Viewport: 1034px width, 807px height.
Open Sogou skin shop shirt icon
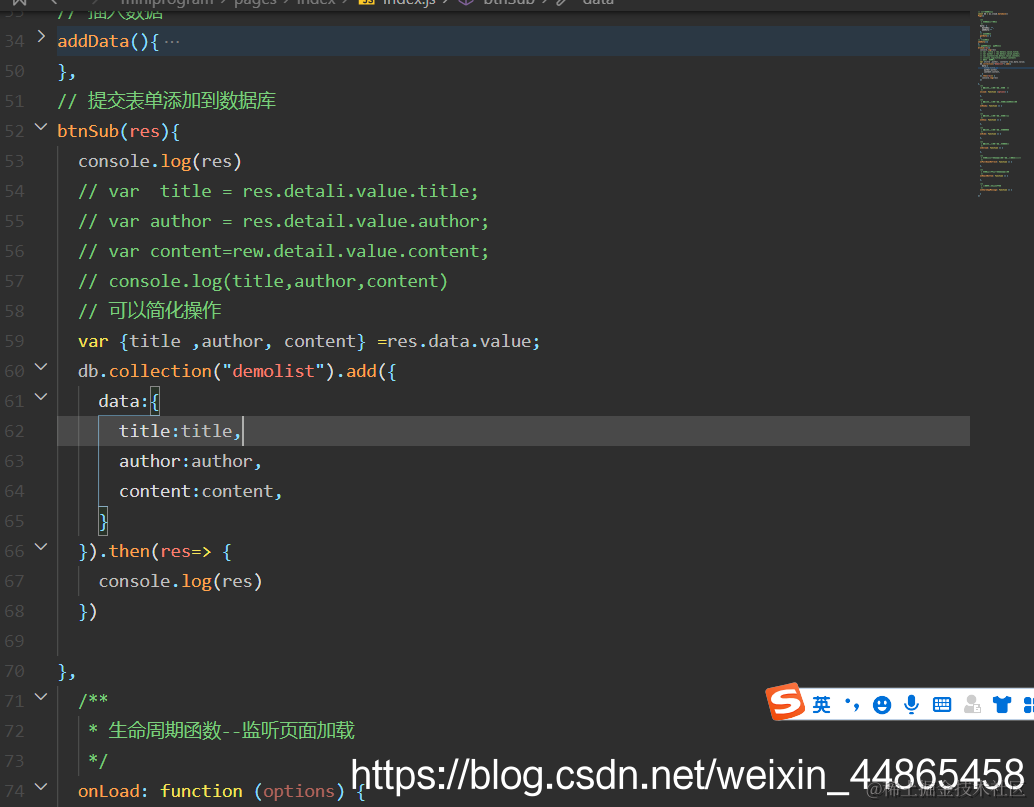(x=1002, y=705)
